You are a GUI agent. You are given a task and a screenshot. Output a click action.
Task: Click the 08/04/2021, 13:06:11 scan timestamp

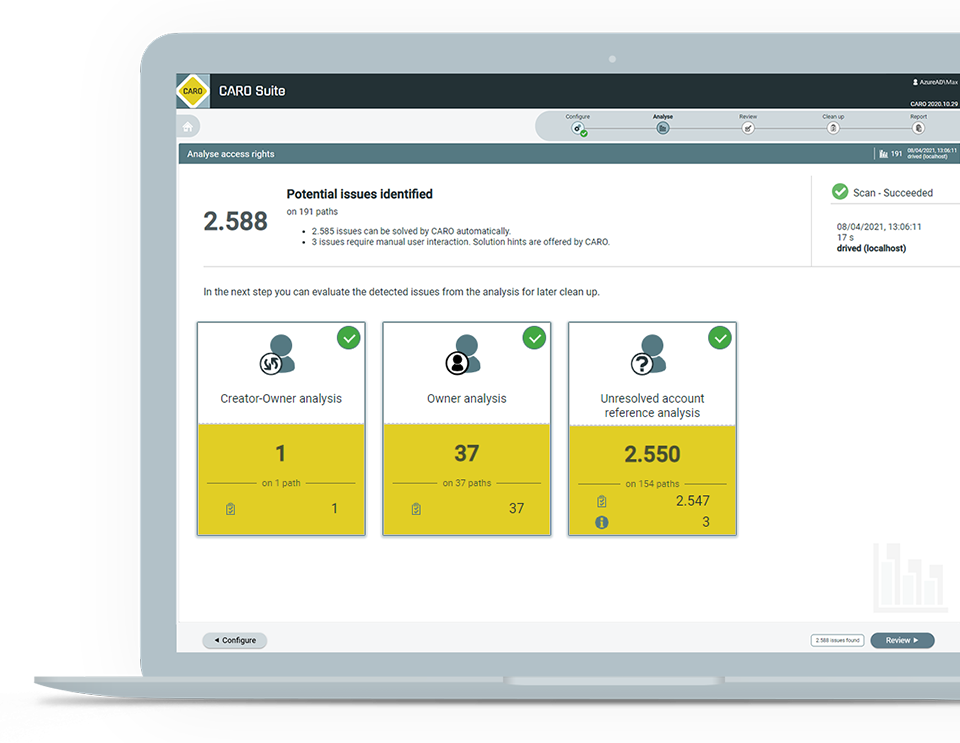coord(879,226)
